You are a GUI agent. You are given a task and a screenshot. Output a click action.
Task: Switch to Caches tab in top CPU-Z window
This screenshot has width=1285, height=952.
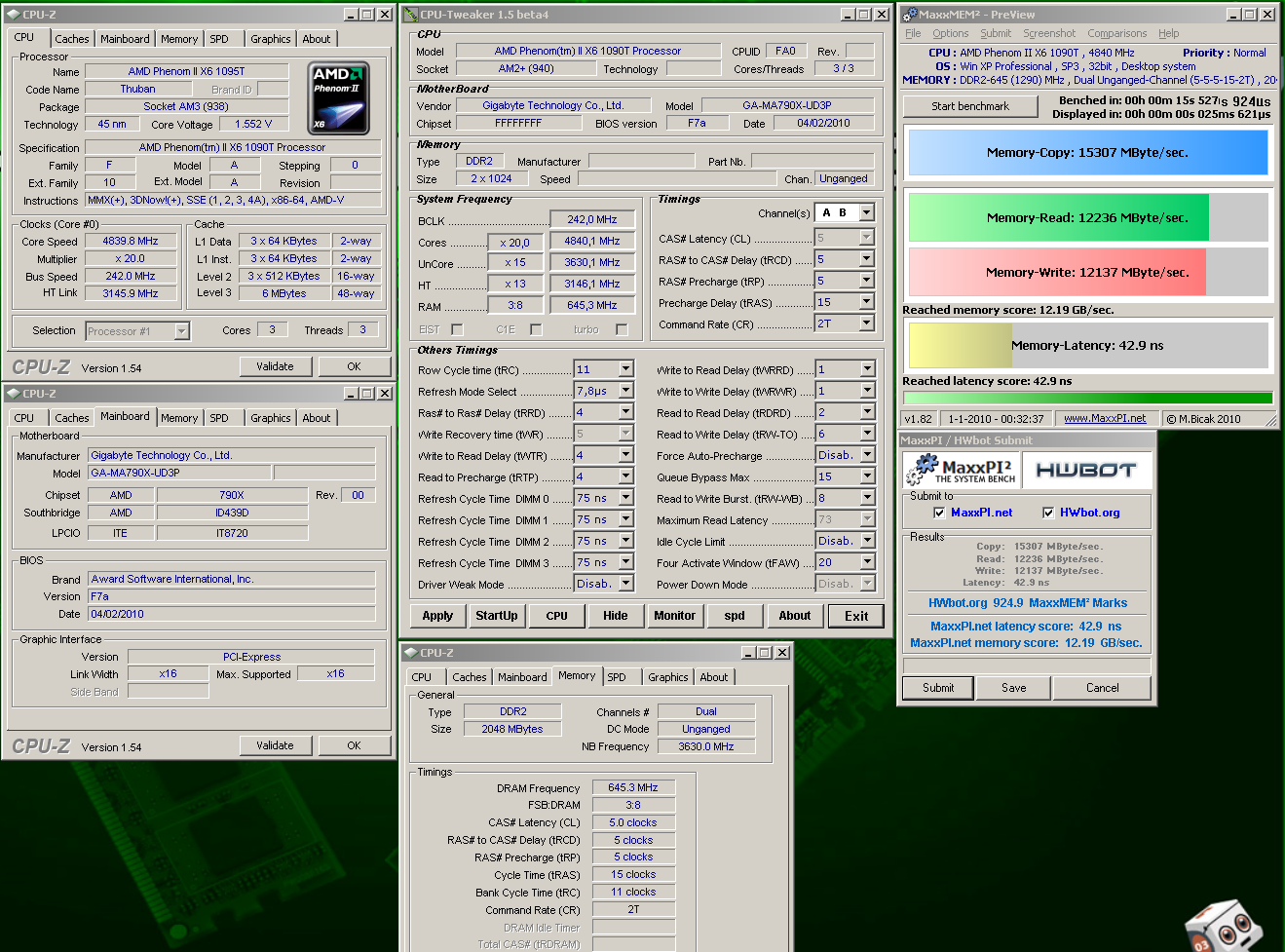(x=72, y=39)
